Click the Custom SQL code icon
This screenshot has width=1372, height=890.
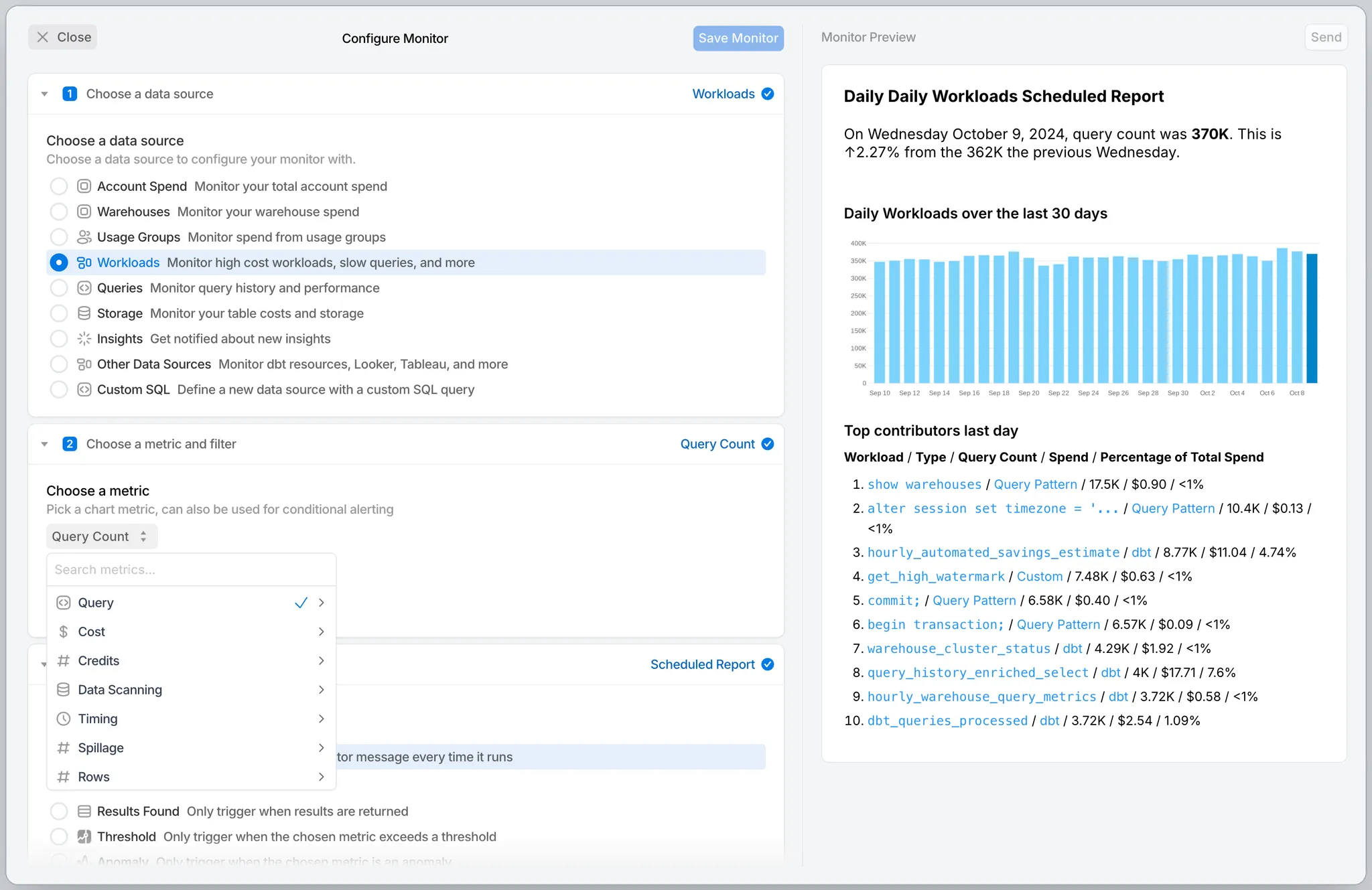[x=84, y=390]
